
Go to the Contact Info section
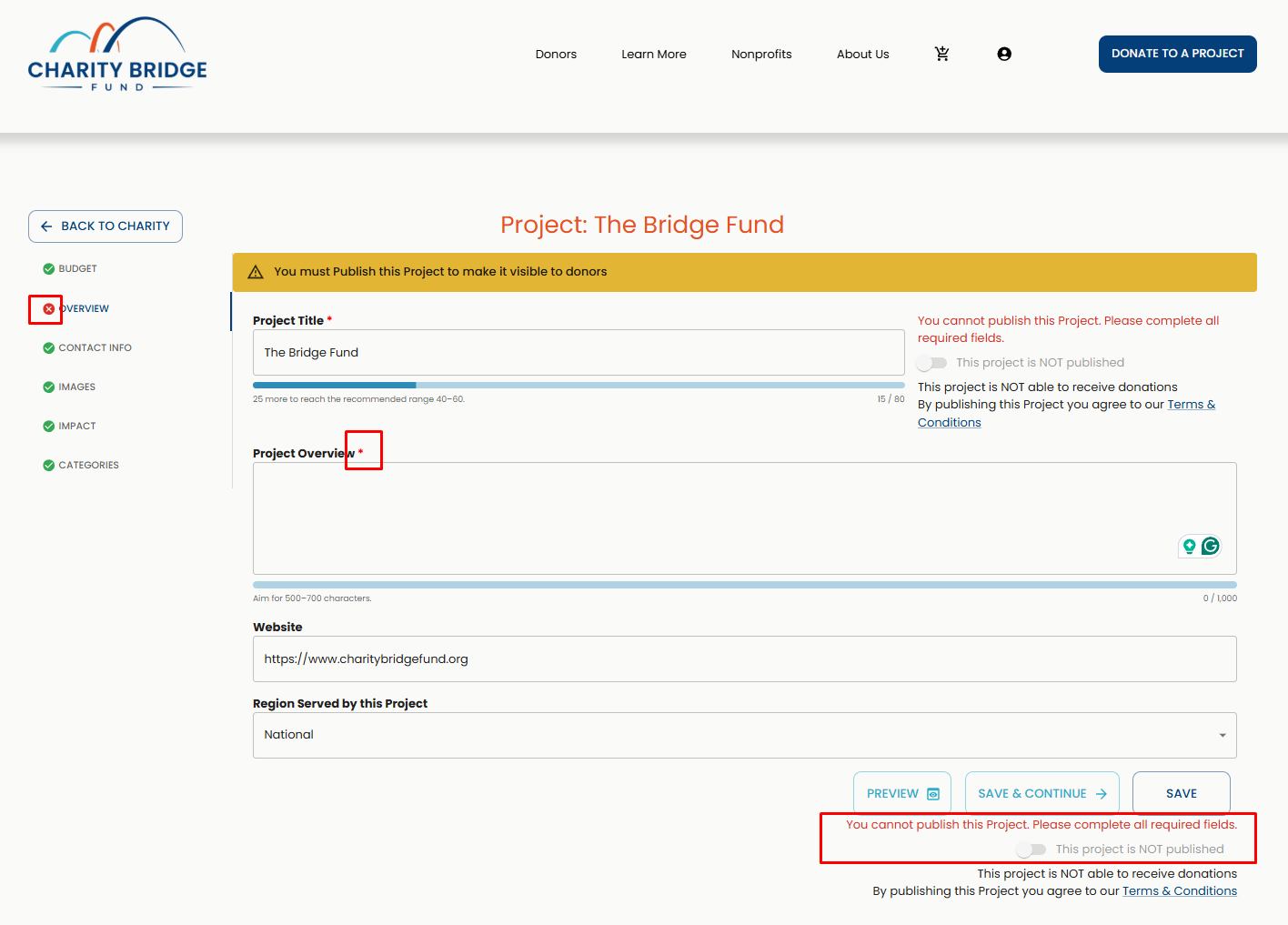point(95,347)
